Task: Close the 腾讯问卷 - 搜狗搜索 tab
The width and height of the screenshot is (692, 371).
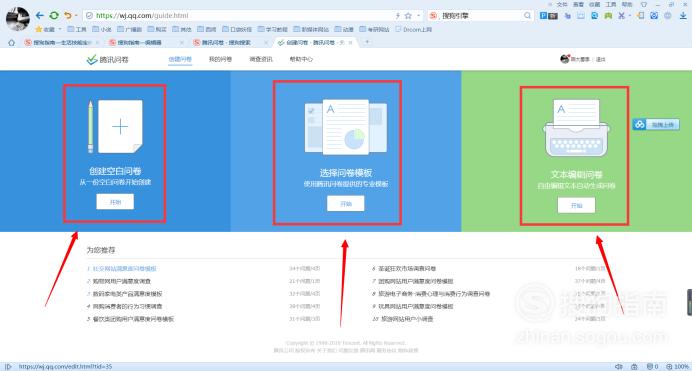Action: 266,42
